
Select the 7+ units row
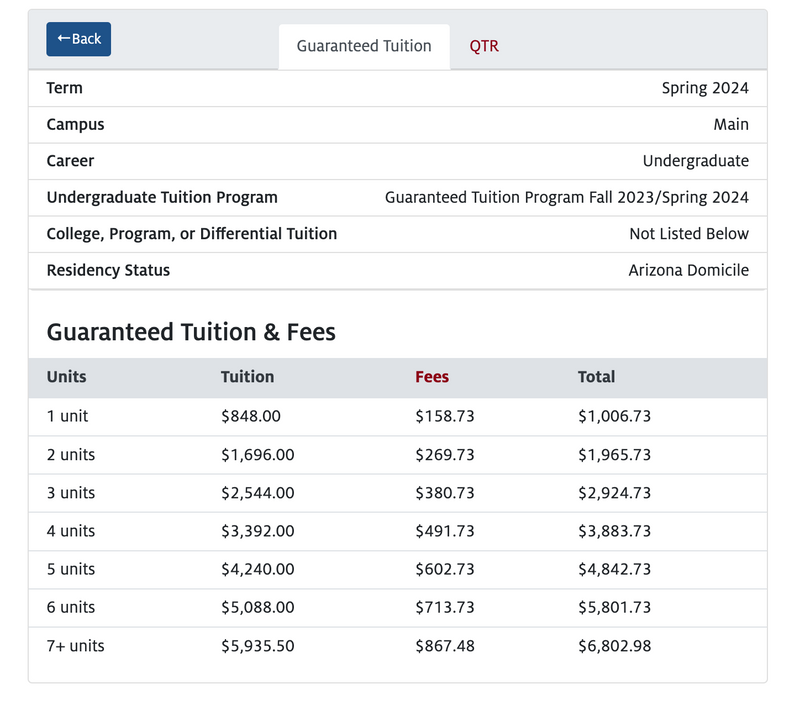pyautogui.click(x=398, y=646)
